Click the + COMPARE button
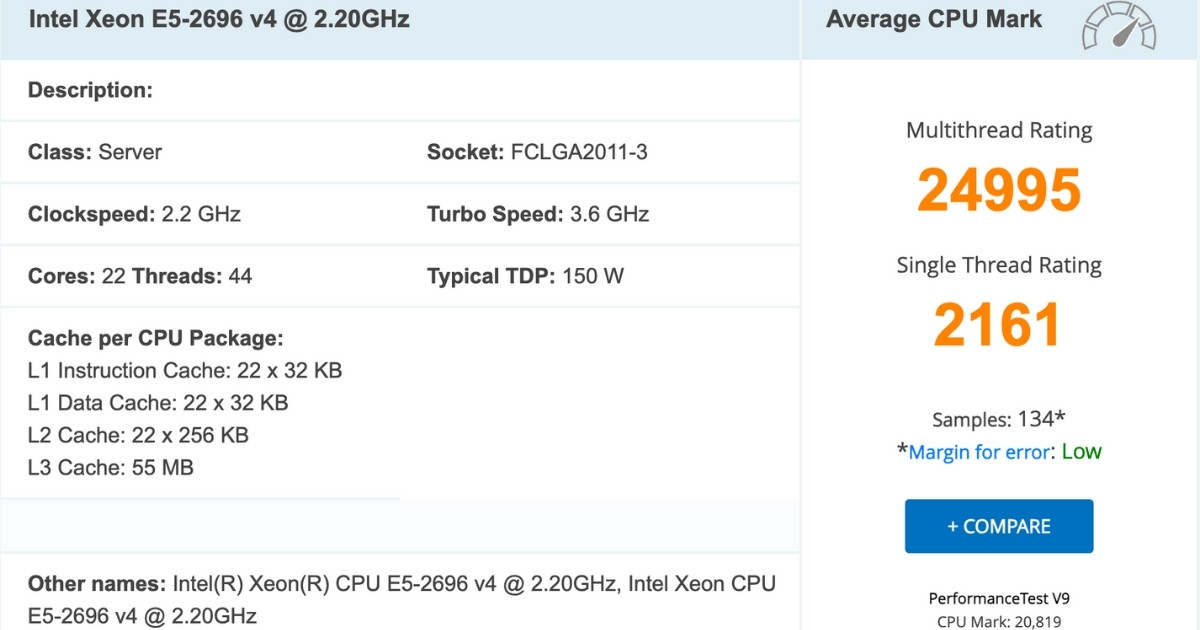 pos(998,526)
